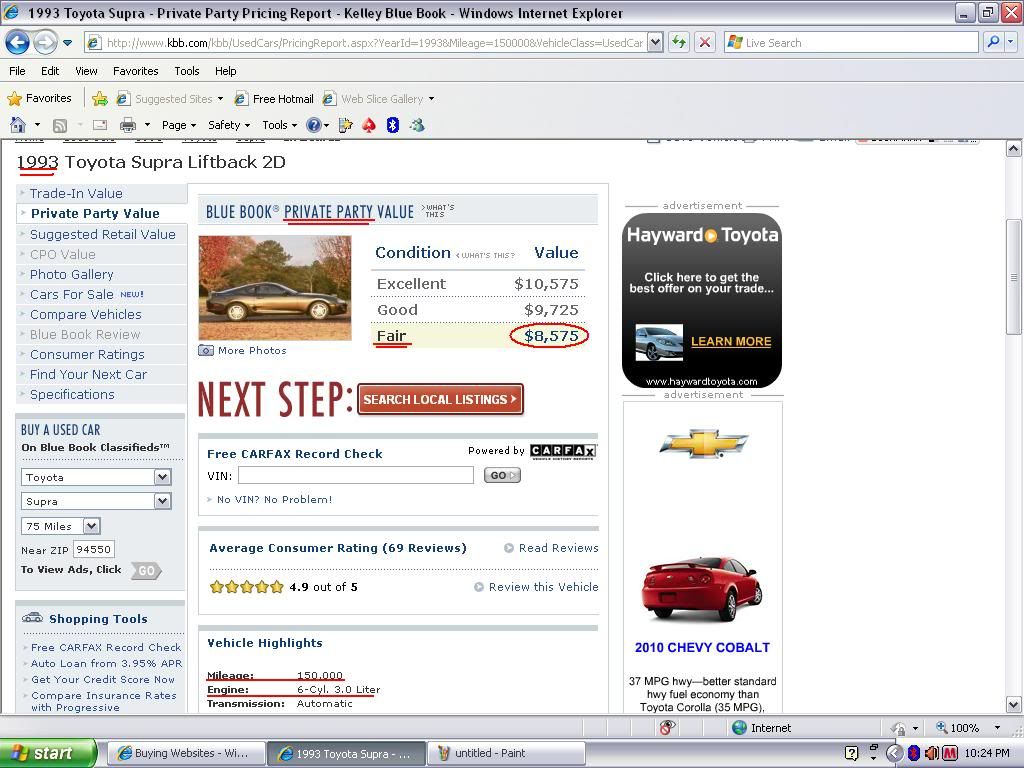The width and height of the screenshot is (1024, 768).
Task: Click the Trade-In Value link
Action: (x=76, y=193)
